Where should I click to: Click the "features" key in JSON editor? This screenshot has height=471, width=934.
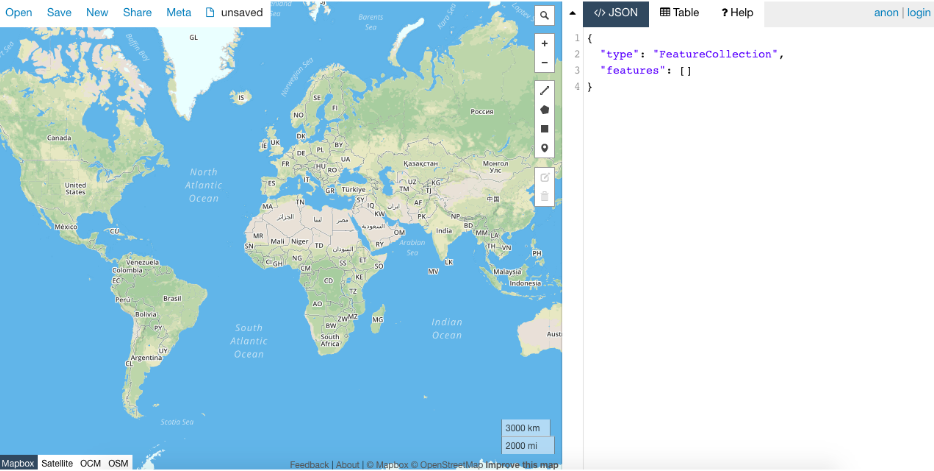pyautogui.click(x=632, y=70)
